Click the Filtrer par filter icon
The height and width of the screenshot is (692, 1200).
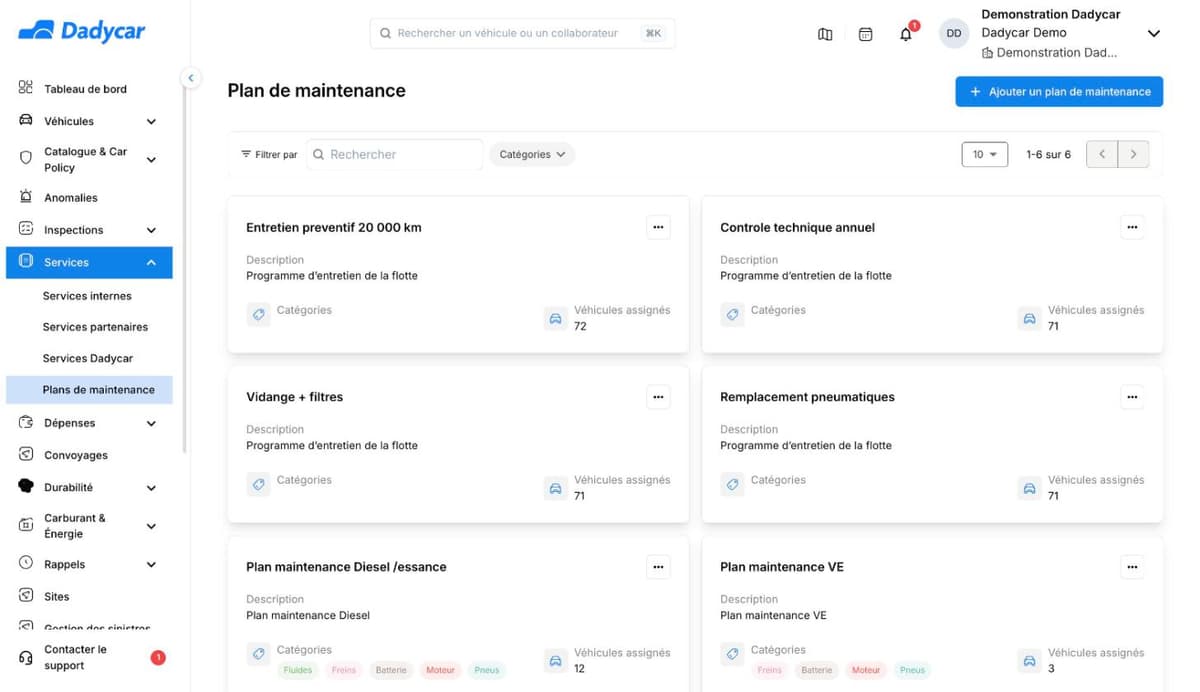tap(246, 154)
